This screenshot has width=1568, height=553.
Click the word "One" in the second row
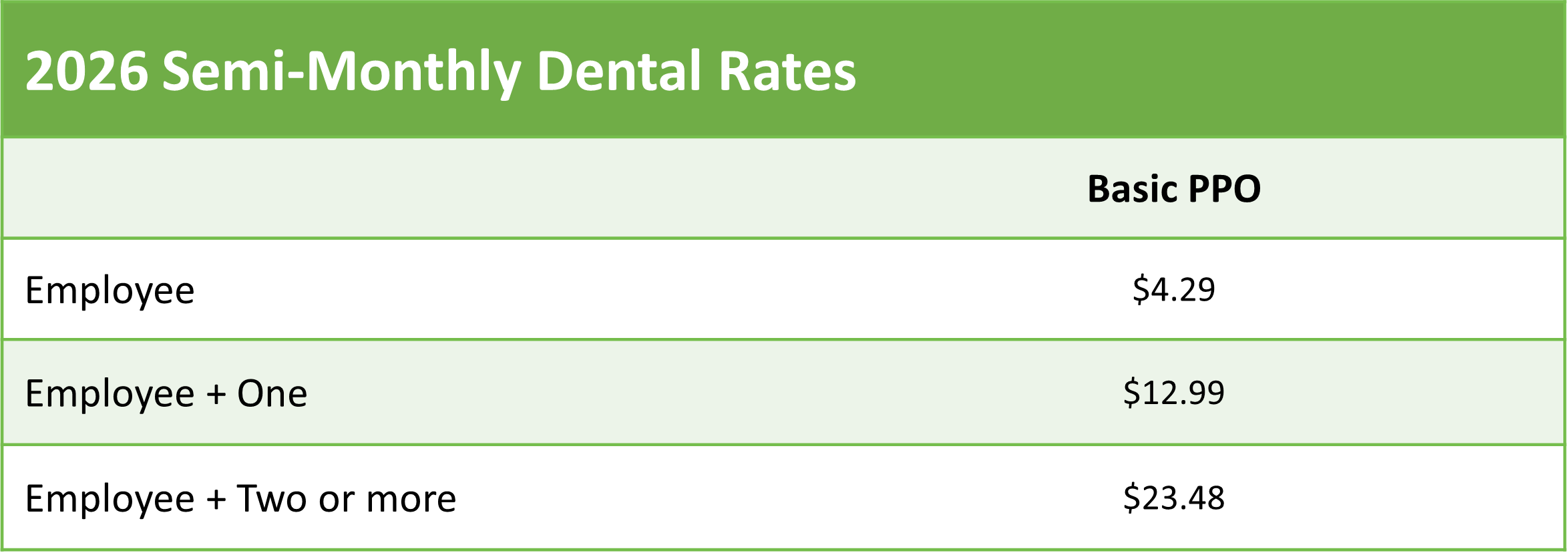[x=272, y=393]
